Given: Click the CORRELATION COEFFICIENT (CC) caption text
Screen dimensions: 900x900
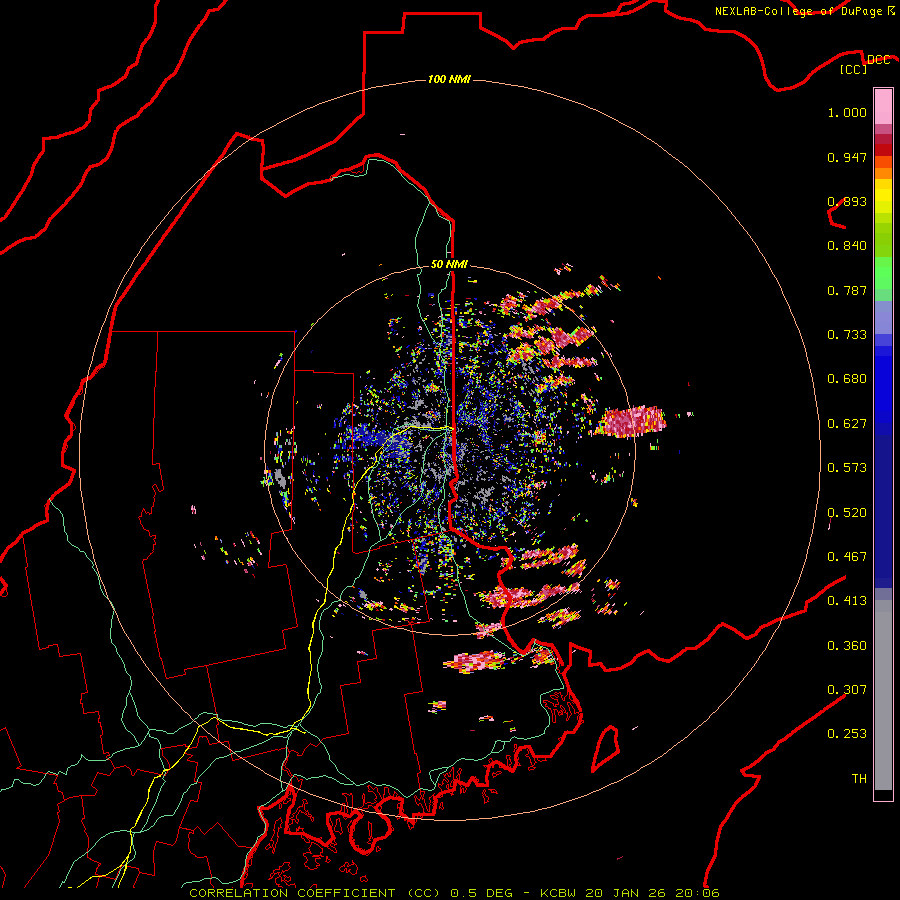Looking at the screenshot, I should tap(315, 893).
